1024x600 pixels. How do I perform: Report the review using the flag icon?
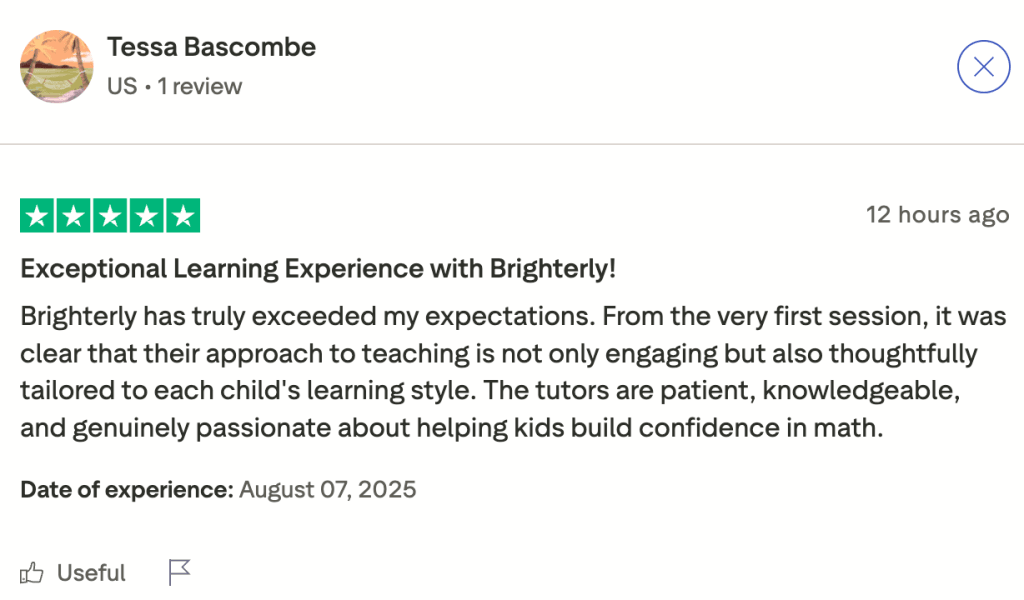(x=180, y=572)
